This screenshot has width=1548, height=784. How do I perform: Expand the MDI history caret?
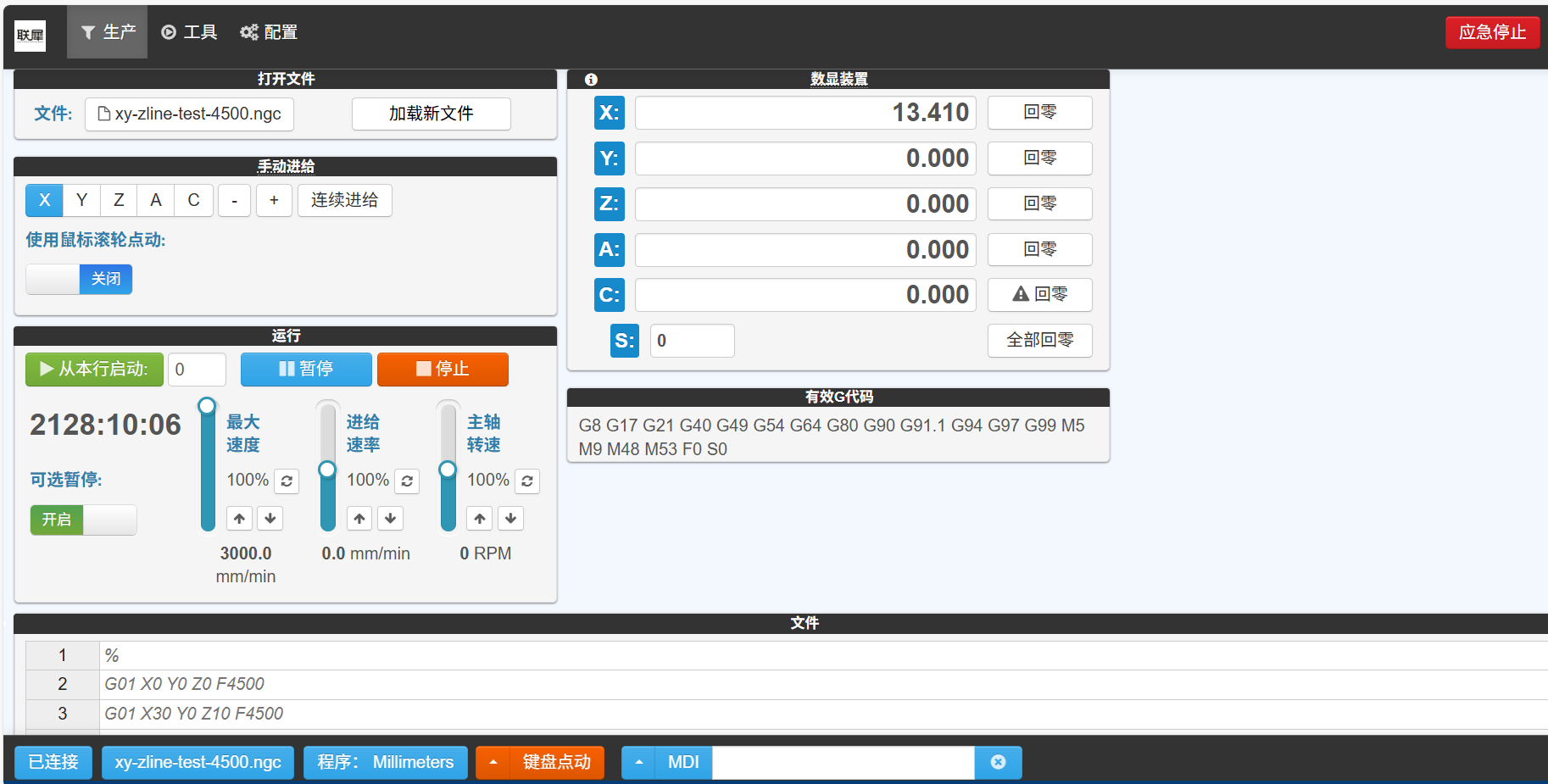[639, 762]
